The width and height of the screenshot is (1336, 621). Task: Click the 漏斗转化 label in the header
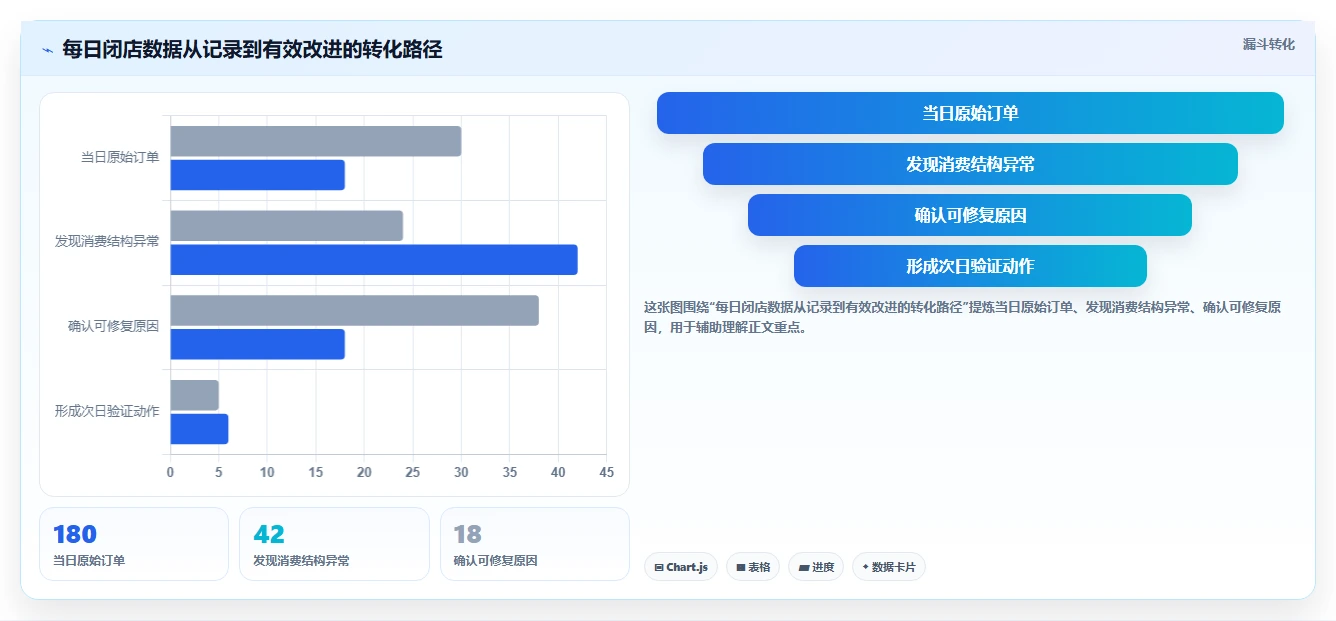1268,45
